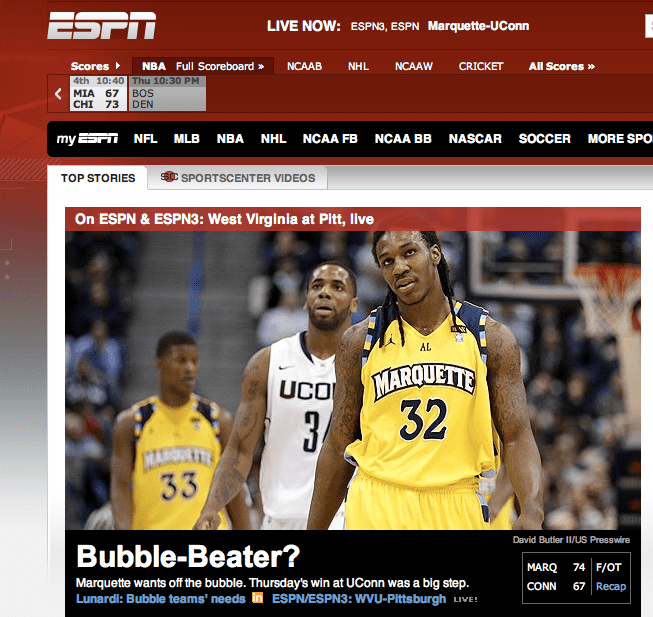Select Soccer from the navigation bar
653x617 pixels.
pyautogui.click(x=544, y=139)
